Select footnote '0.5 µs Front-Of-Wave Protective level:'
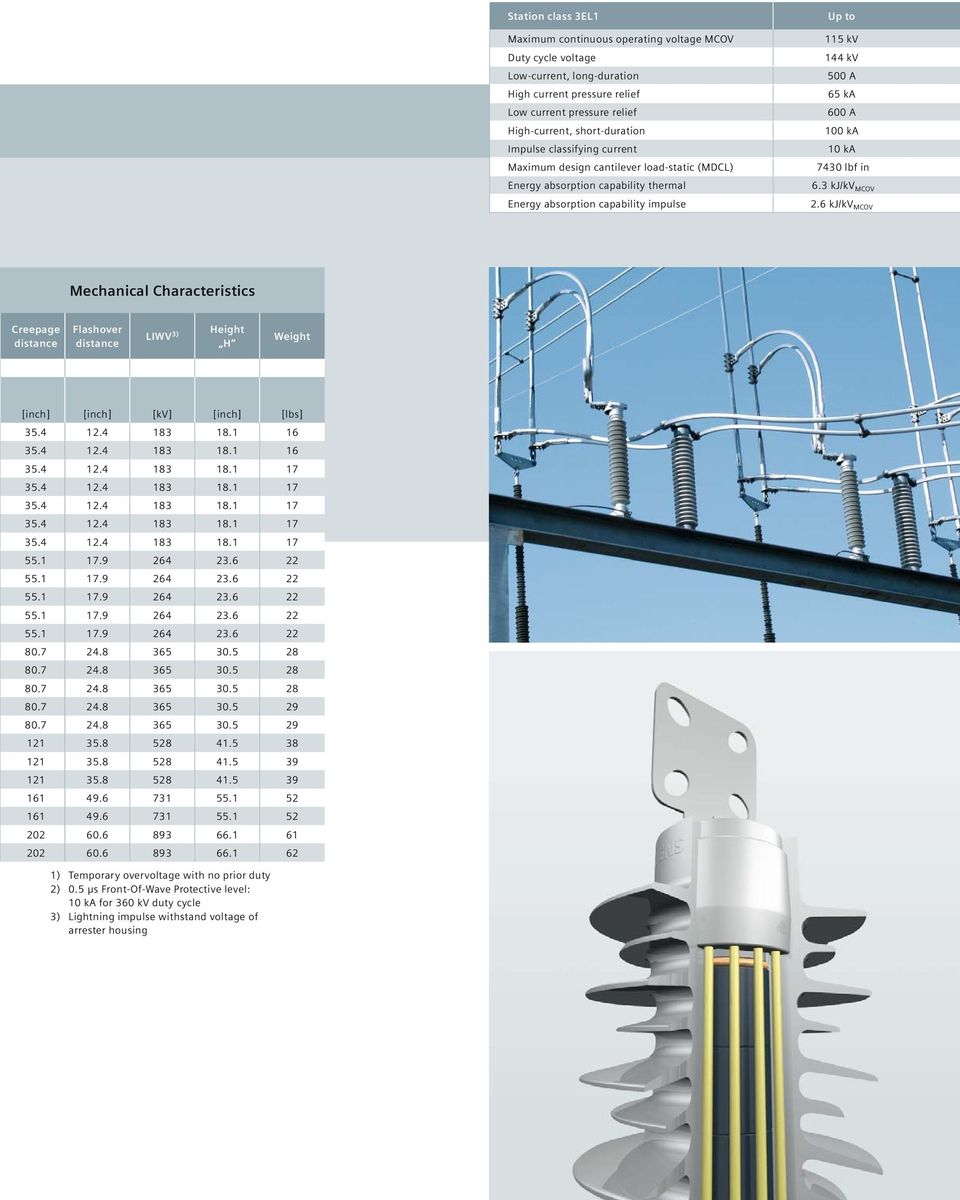The height and width of the screenshot is (1200, 960). (x=159, y=889)
